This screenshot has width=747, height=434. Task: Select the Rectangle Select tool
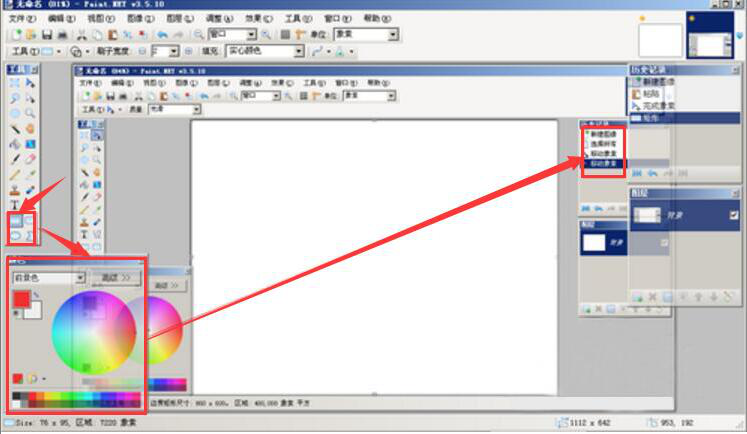(x=15, y=83)
